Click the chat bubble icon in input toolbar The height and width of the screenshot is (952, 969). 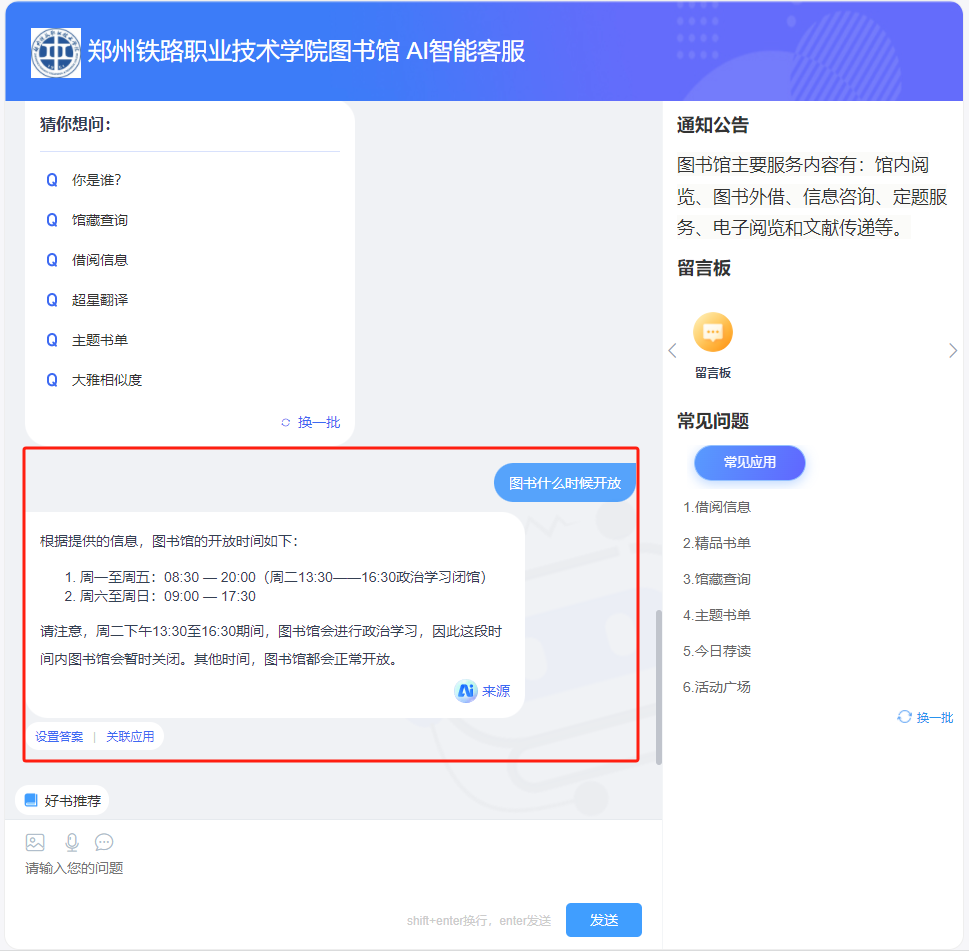pyautogui.click(x=104, y=842)
